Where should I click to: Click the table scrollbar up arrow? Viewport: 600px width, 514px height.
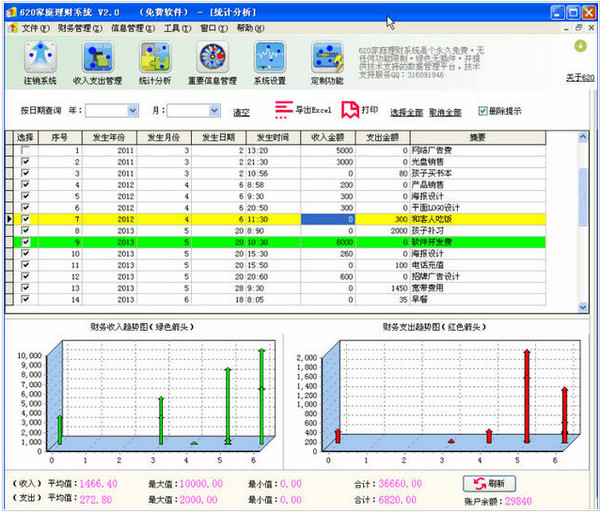click(583, 136)
